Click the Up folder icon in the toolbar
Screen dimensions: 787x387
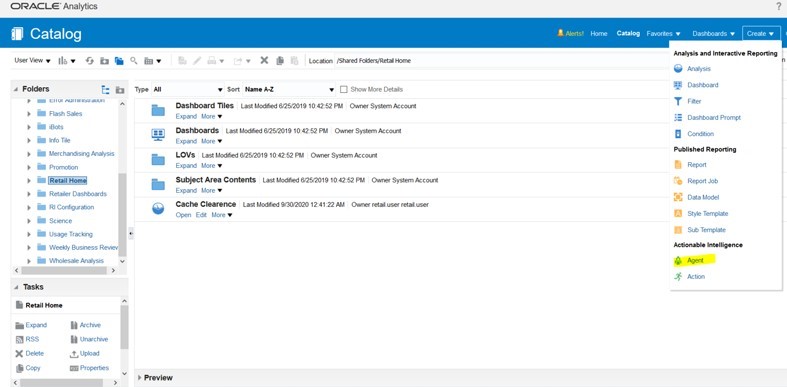[x=104, y=61]
